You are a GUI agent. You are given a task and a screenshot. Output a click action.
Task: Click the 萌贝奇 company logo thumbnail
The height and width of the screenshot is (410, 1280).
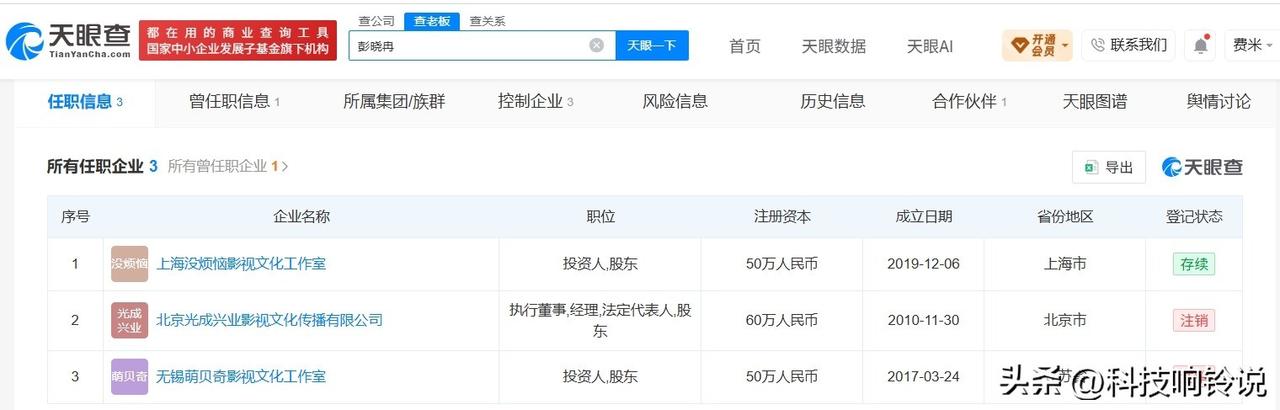pos(129,377)
